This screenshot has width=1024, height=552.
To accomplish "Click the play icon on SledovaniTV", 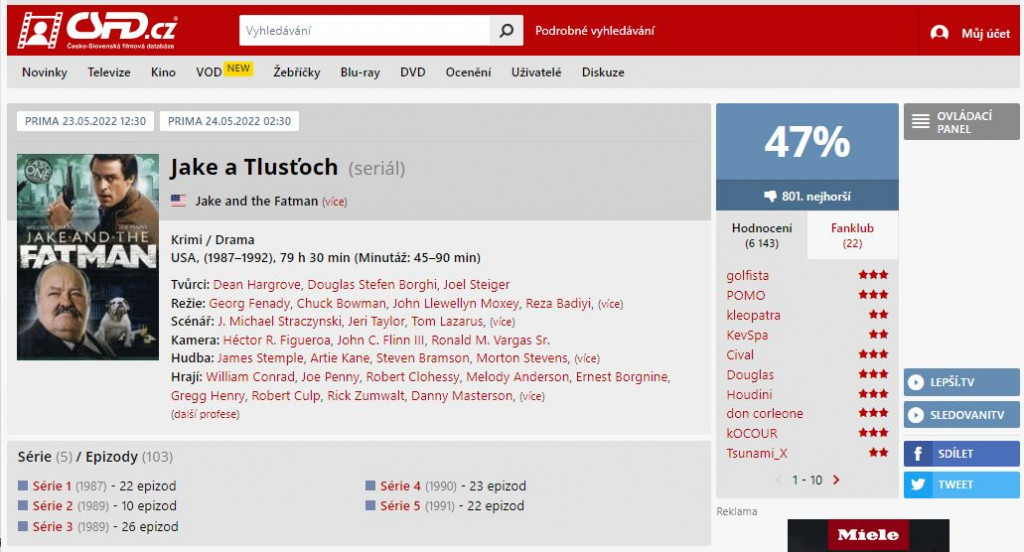I will [x=916, y=415].
